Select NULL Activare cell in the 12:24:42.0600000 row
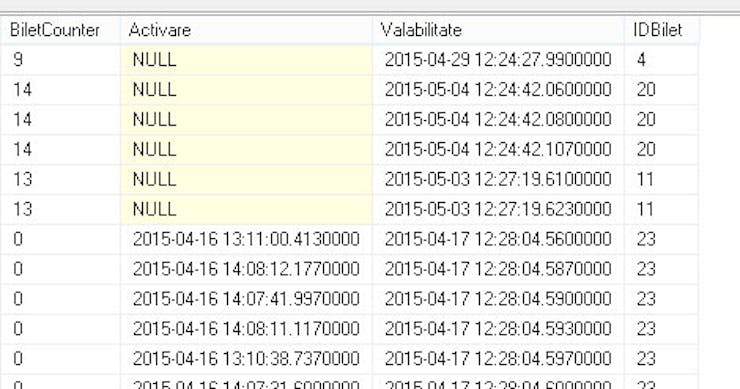This screenshot has height=389, width=740. pos(246,90)
